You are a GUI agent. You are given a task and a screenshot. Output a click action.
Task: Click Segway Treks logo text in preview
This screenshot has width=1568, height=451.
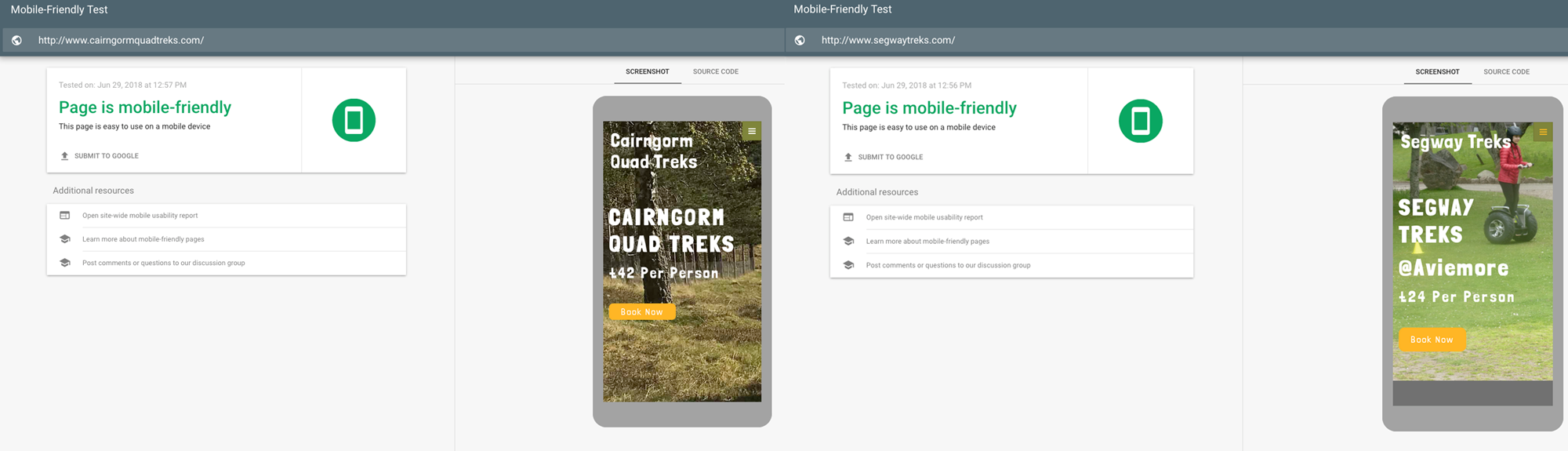(1455, 142)
